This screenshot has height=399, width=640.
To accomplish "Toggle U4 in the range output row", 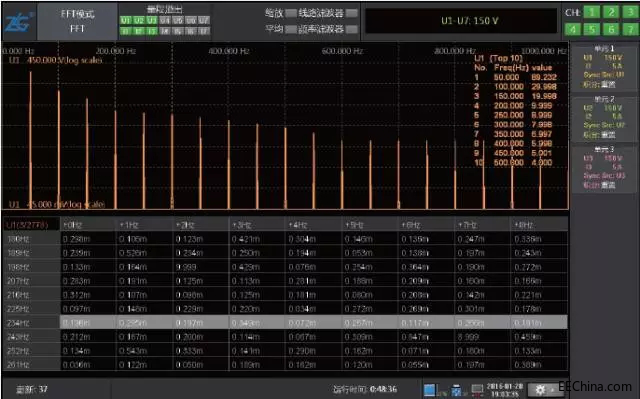I will click(165, 20).
